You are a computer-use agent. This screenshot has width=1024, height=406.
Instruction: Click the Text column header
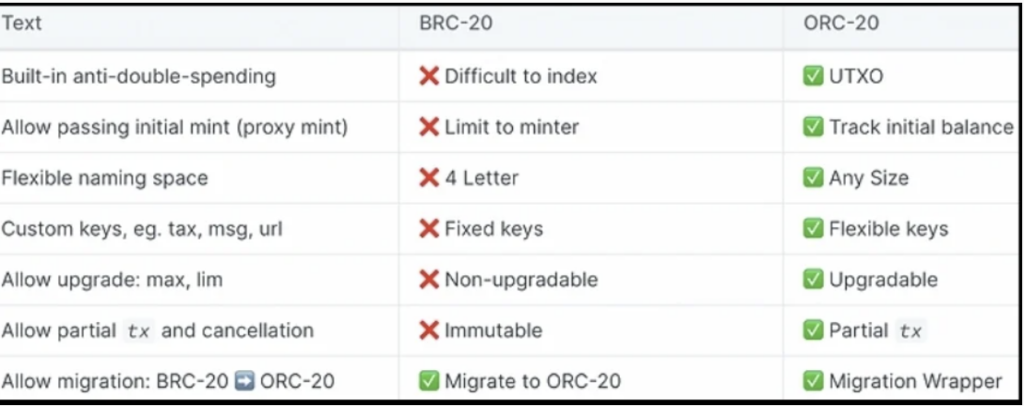click(x=22, y=23)
